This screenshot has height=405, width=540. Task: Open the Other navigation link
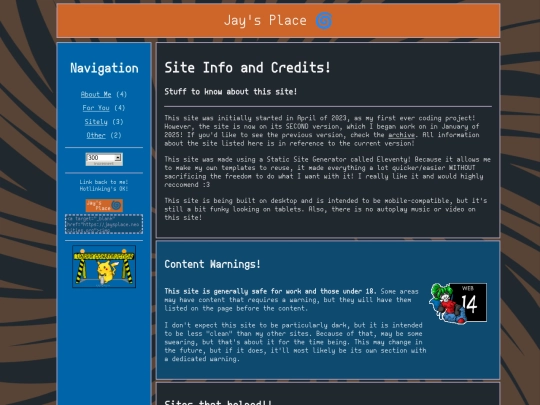96,135
